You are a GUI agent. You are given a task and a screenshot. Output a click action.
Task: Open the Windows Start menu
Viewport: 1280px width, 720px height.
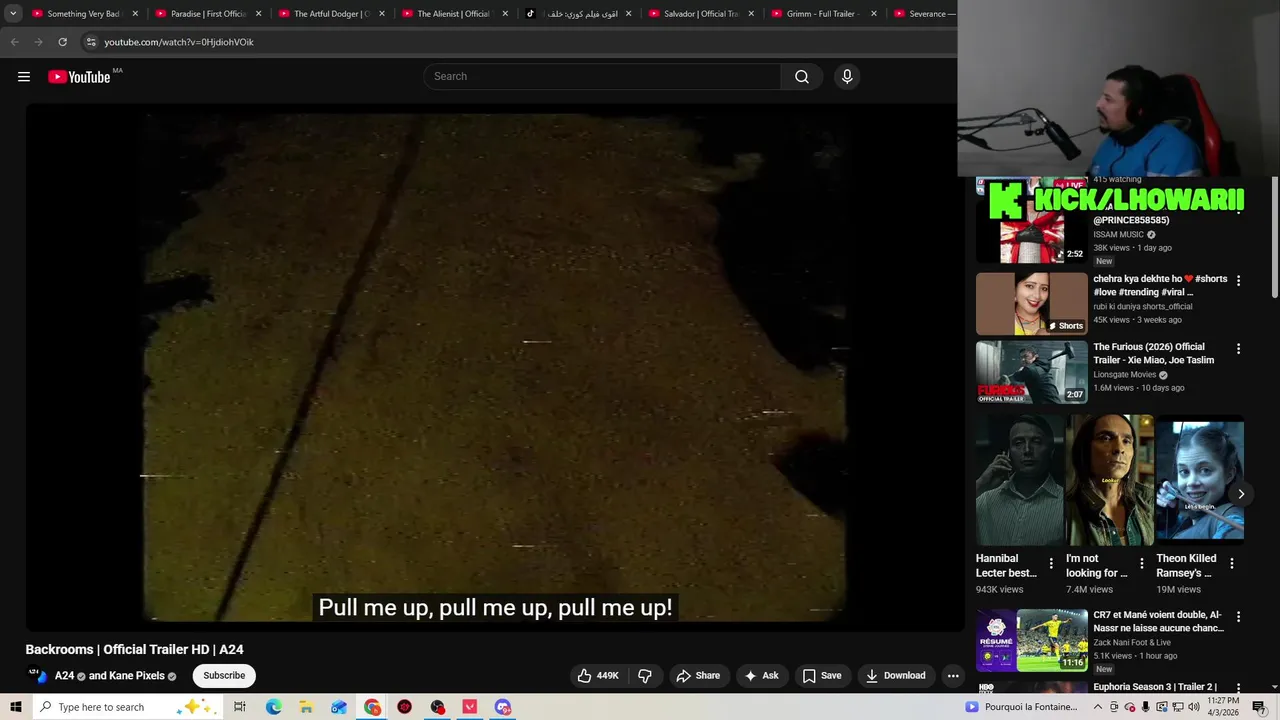point(15,707)
